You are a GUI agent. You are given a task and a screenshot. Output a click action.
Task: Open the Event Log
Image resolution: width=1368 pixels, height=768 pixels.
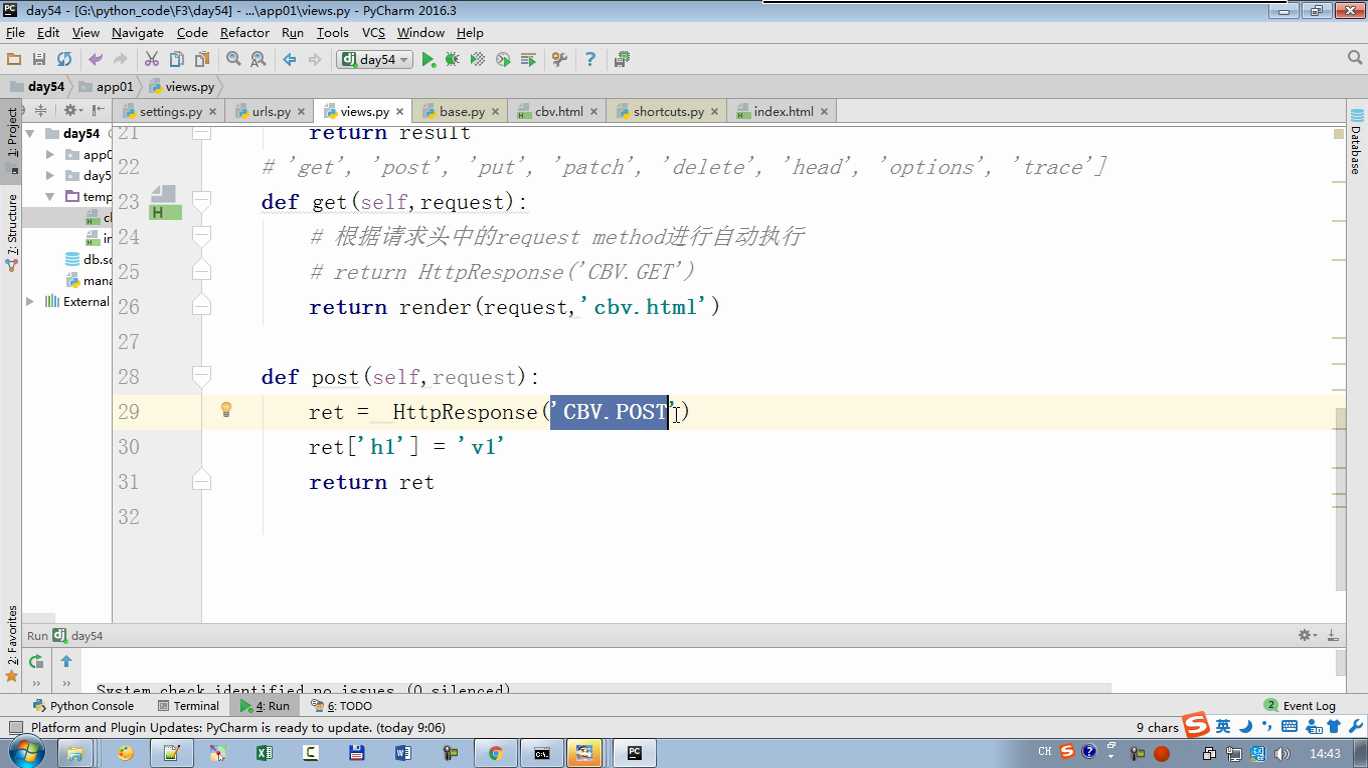pos(1300,706)
